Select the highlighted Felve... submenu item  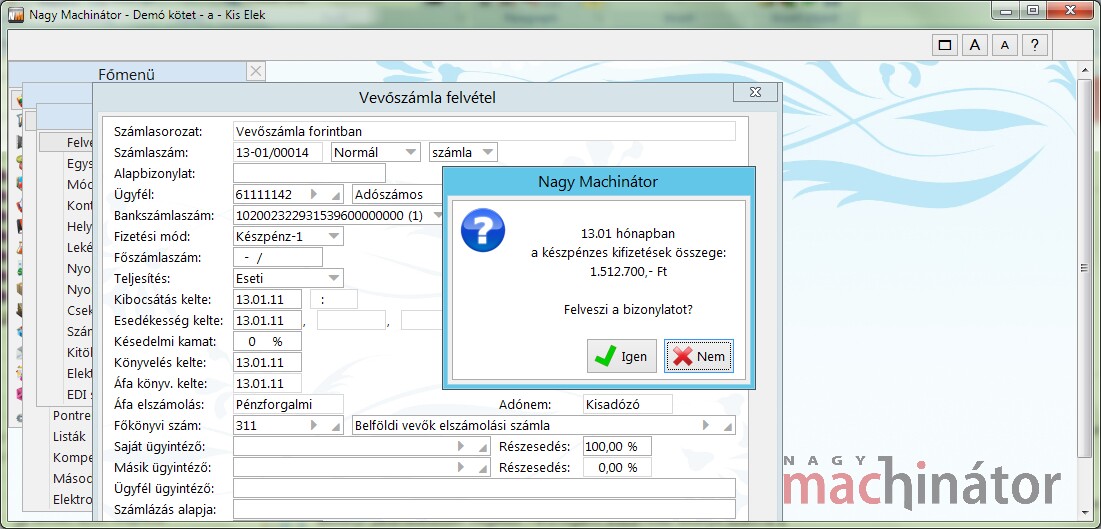pyautogui.click(x=67, y=142)
